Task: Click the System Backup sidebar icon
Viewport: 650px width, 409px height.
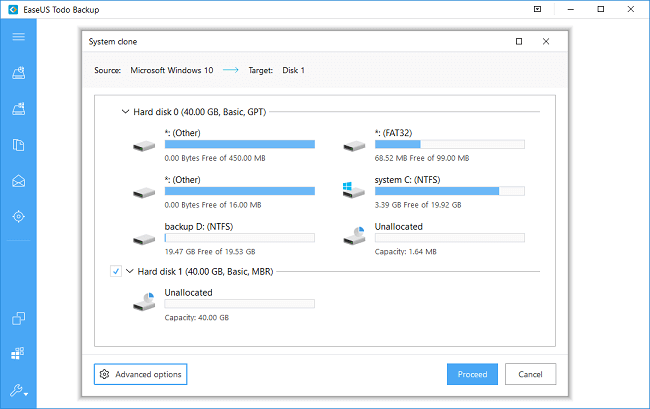Action: click(18, 108)
